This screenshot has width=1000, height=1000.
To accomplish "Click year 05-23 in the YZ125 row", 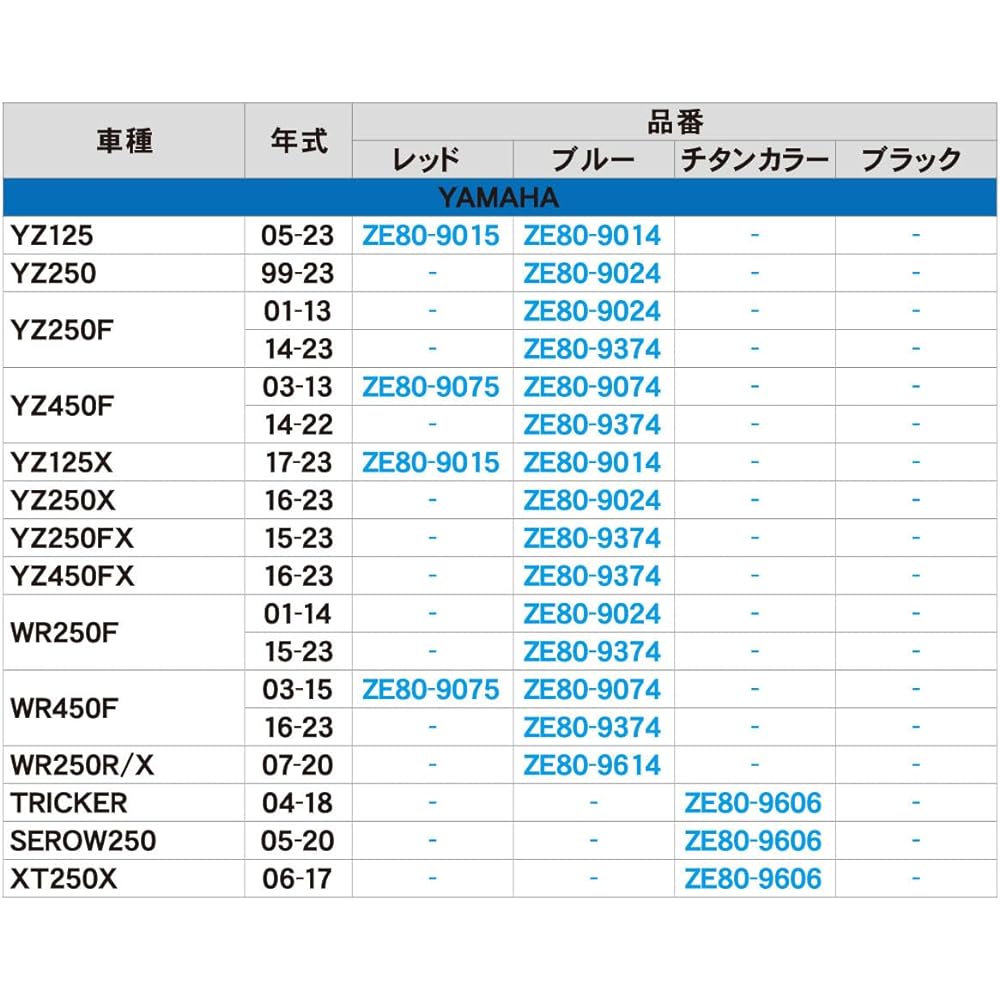I will pyautogui.click(x=298, y=236).
